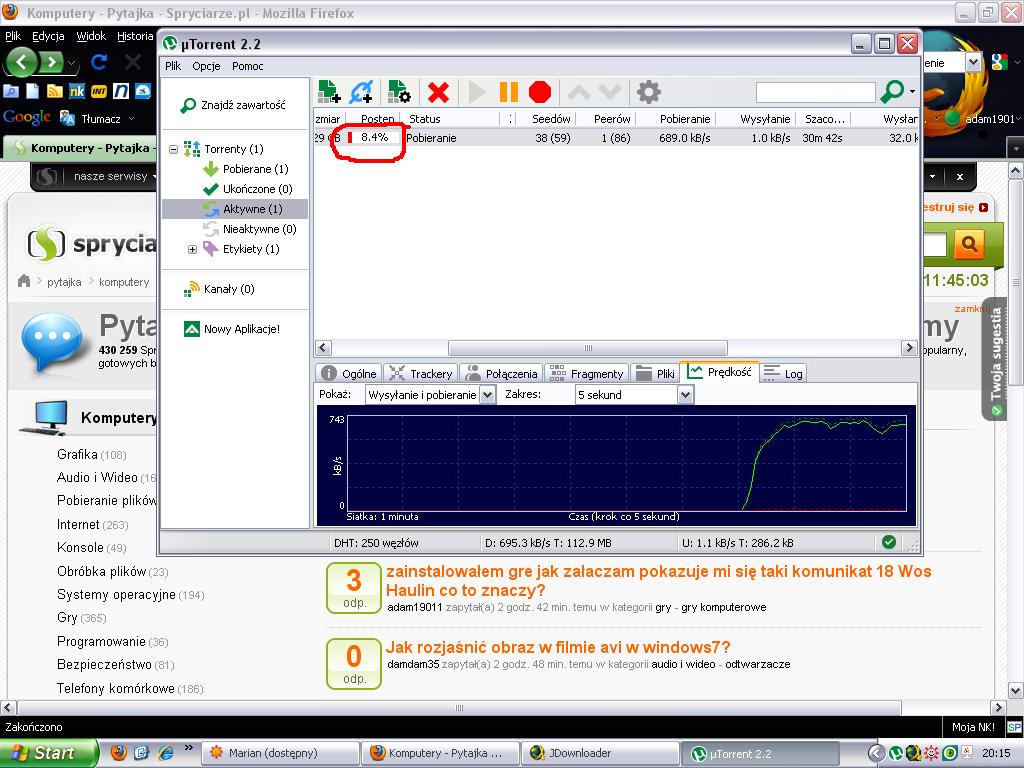The height and width of the screenshot is (768, 1024).
Task: Open the Grafika category link
Action: point(77,455)
